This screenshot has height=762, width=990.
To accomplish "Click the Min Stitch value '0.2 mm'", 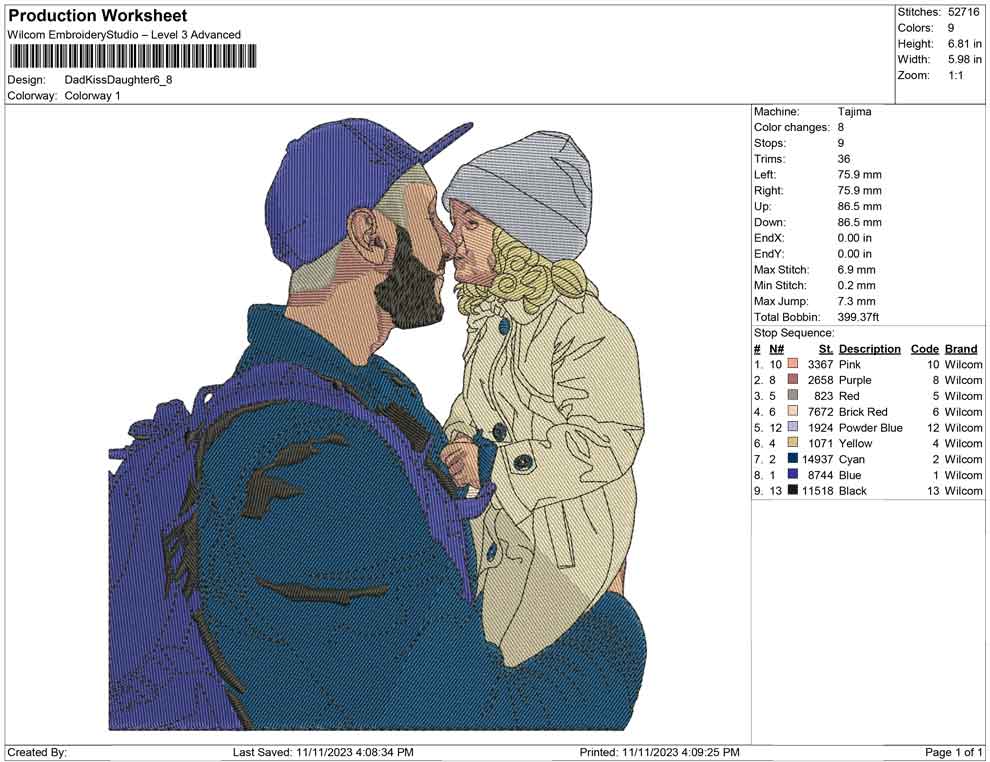I will pos(857,285).
